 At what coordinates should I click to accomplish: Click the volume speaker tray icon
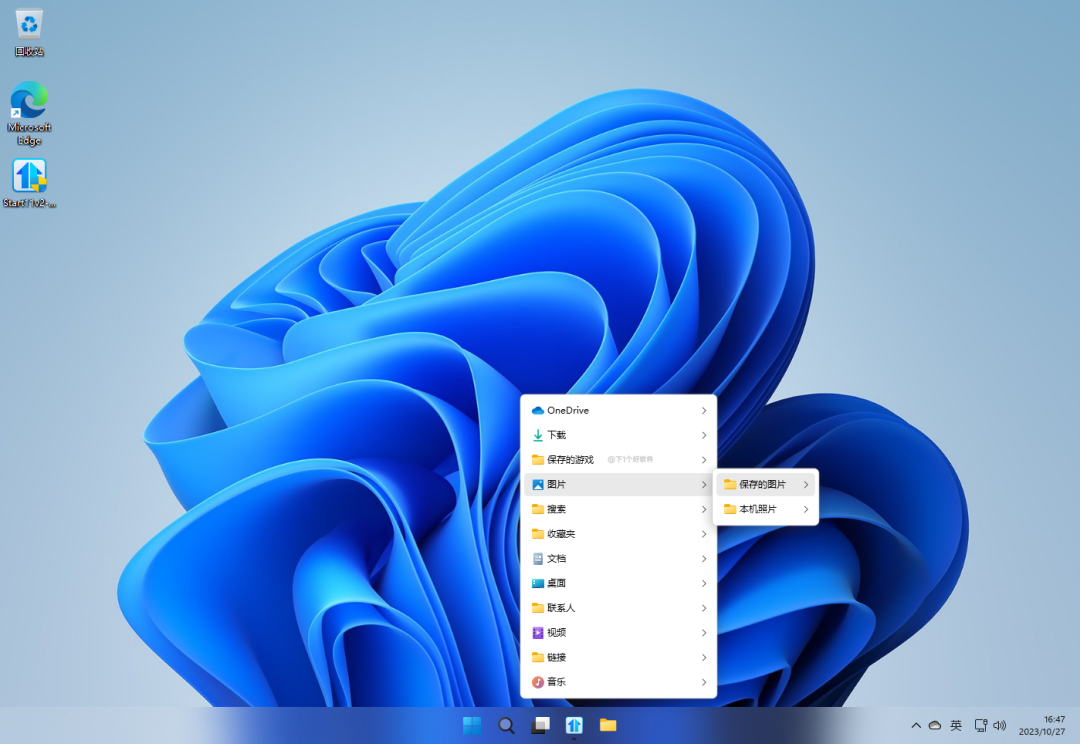999,725
